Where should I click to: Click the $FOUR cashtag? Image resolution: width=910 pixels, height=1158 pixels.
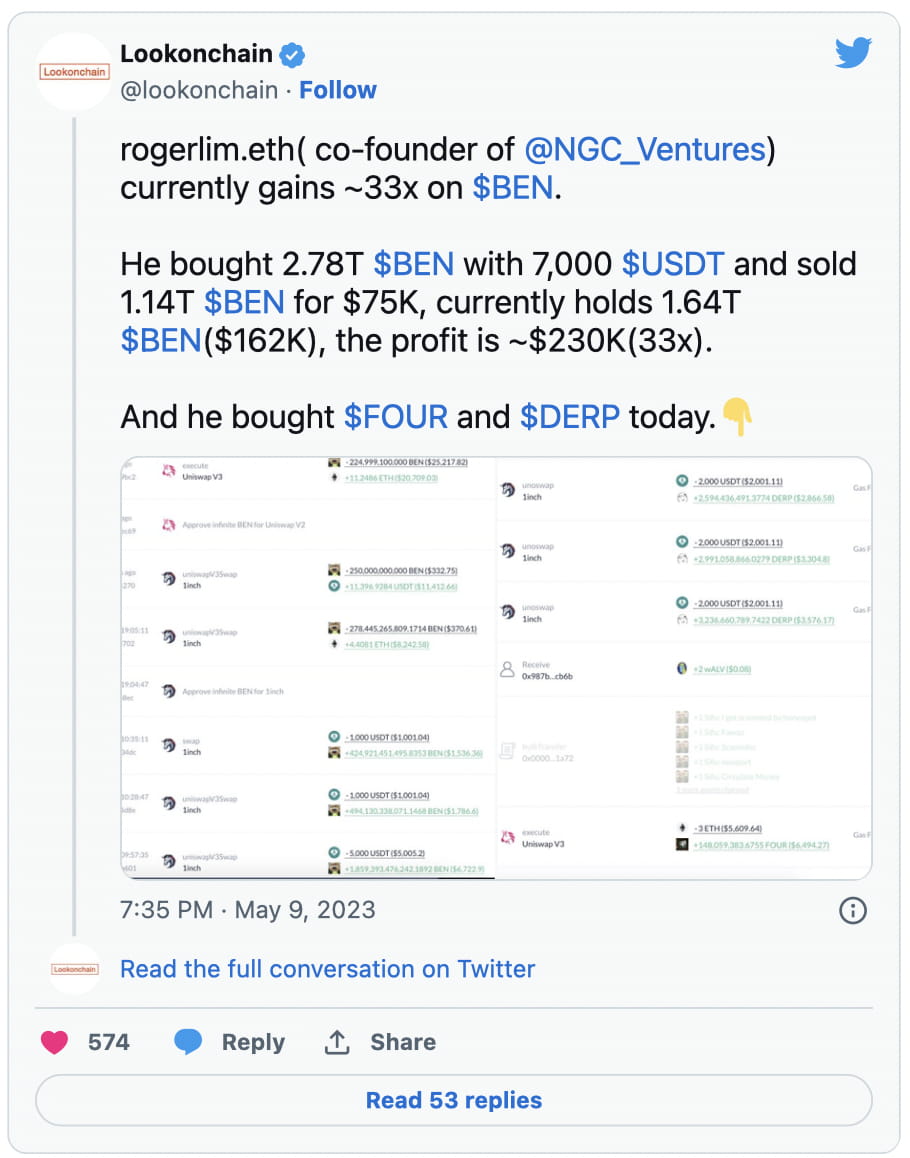pyautogui.click(x=396, y=416)
